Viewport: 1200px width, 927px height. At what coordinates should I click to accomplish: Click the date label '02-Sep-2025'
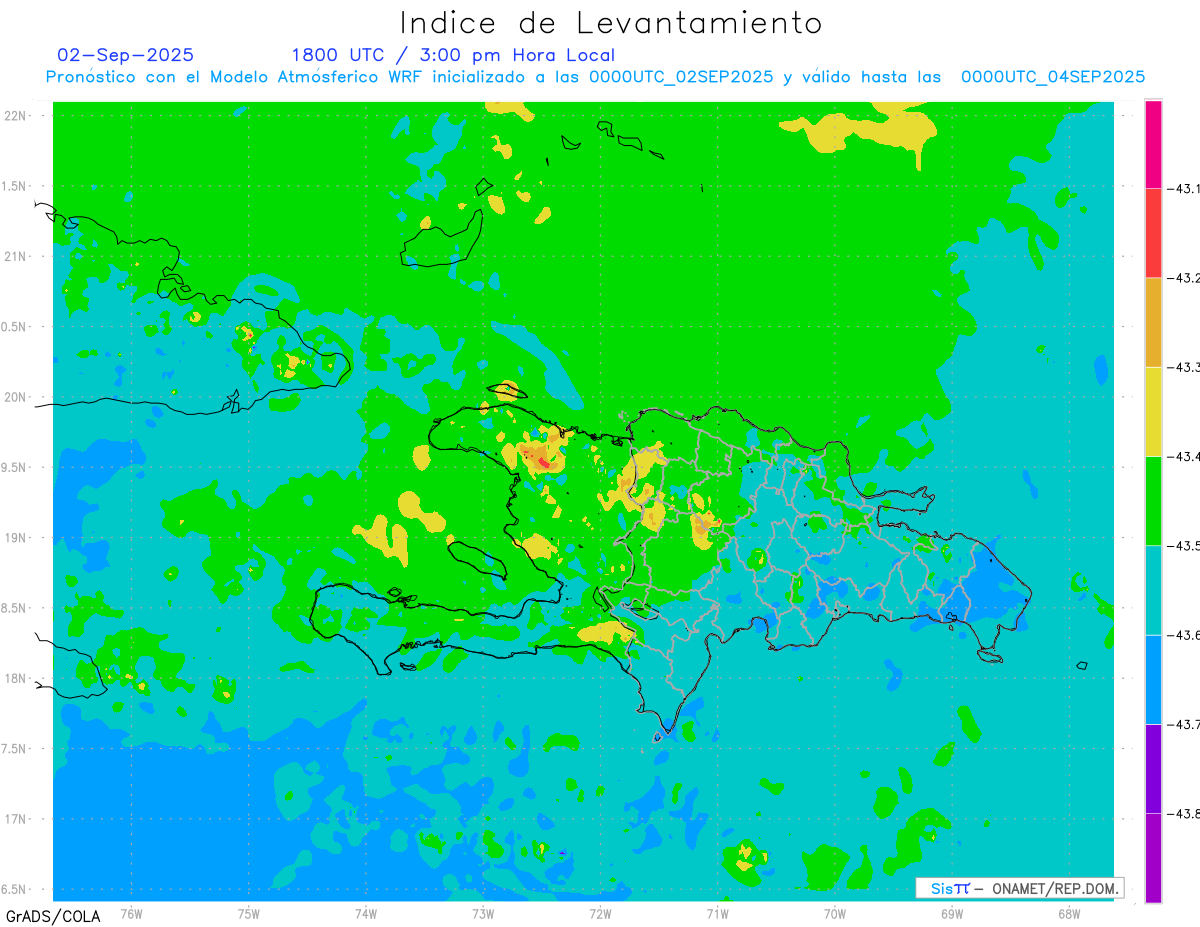click(126, 55)
